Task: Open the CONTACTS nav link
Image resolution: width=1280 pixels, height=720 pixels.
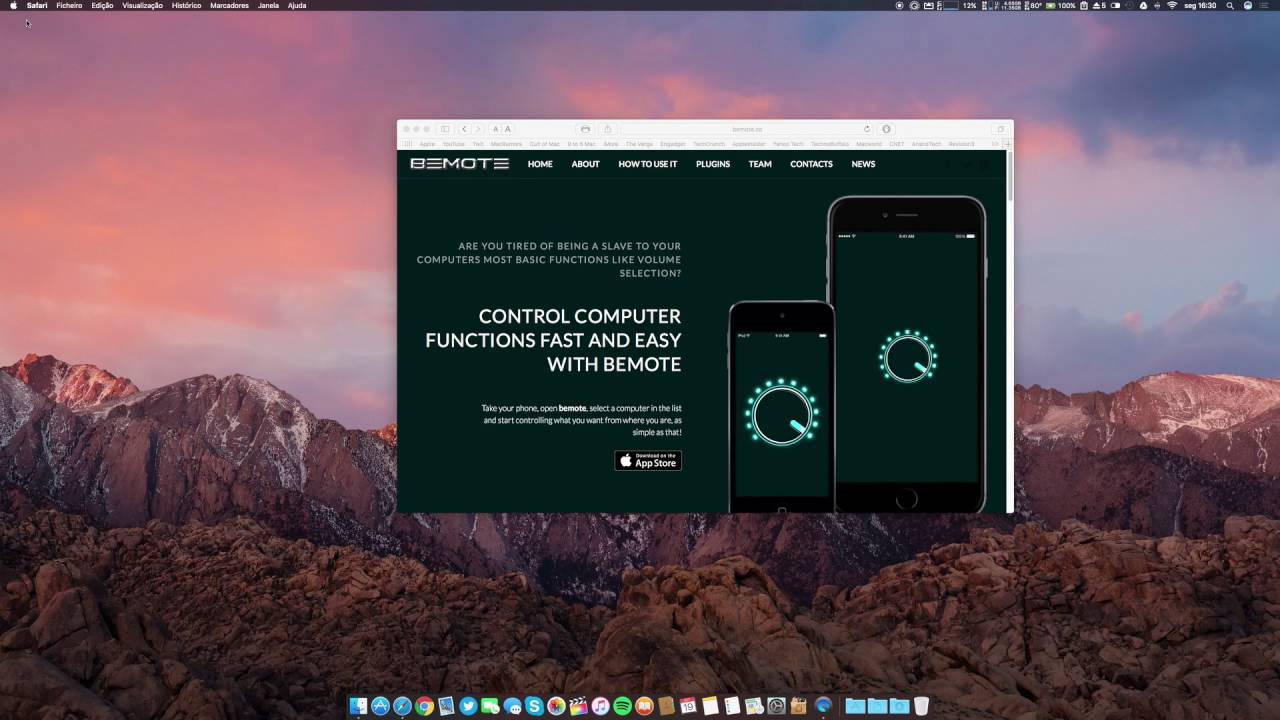Action: (811, 164)
